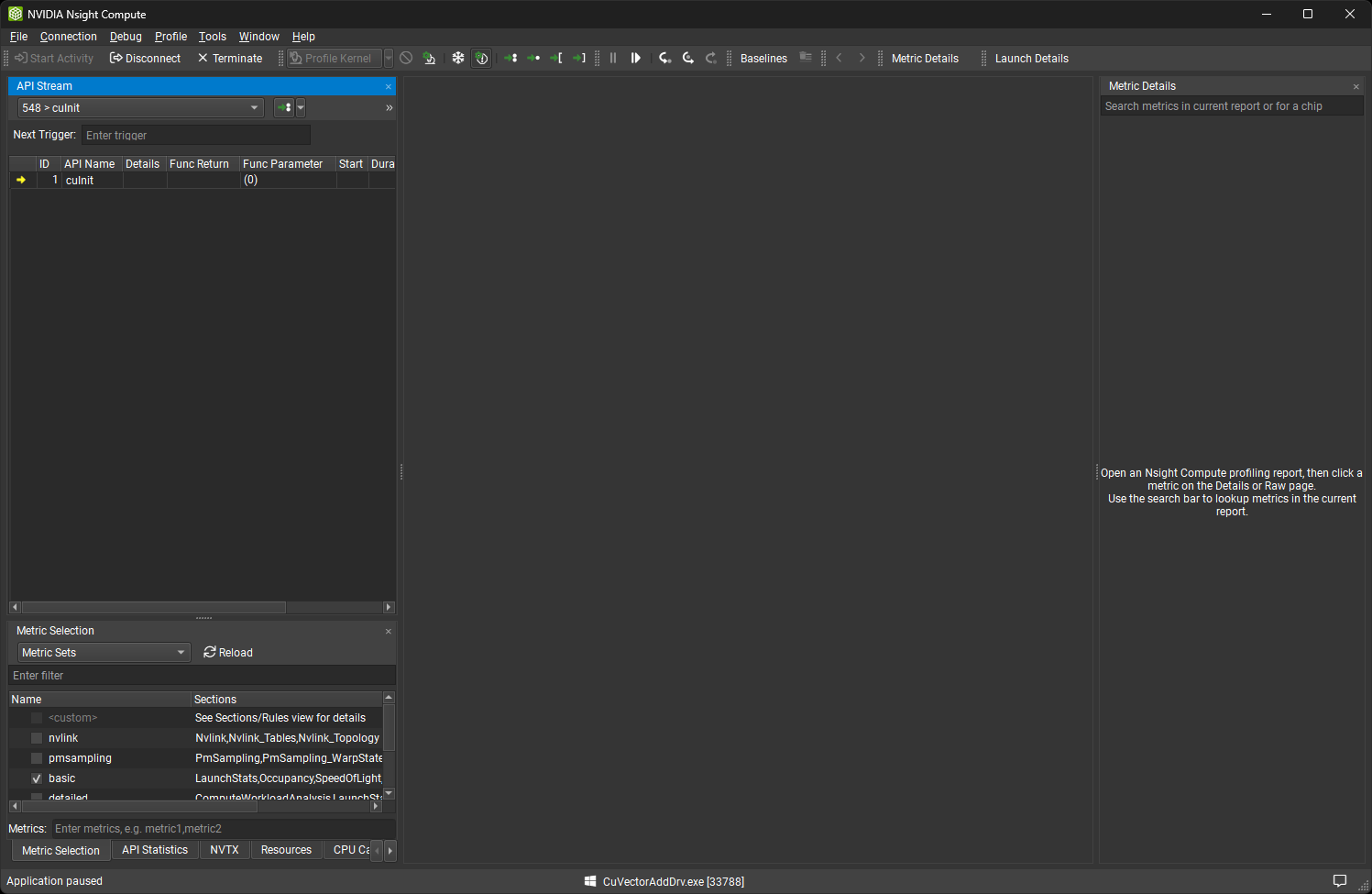This screenshot has width=1372, height=894.
Task: Click the Enter trigger input field
Action: (x=195, y=135)
